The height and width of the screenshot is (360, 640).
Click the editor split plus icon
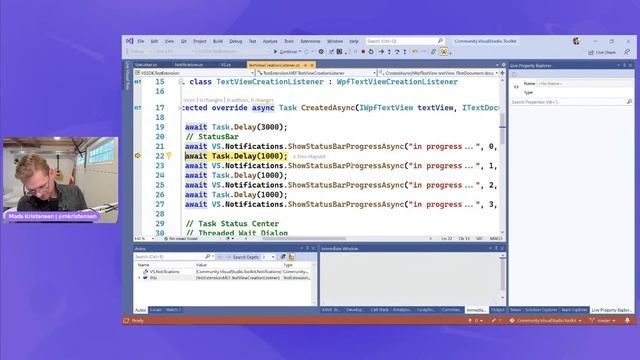click(502, 73)
